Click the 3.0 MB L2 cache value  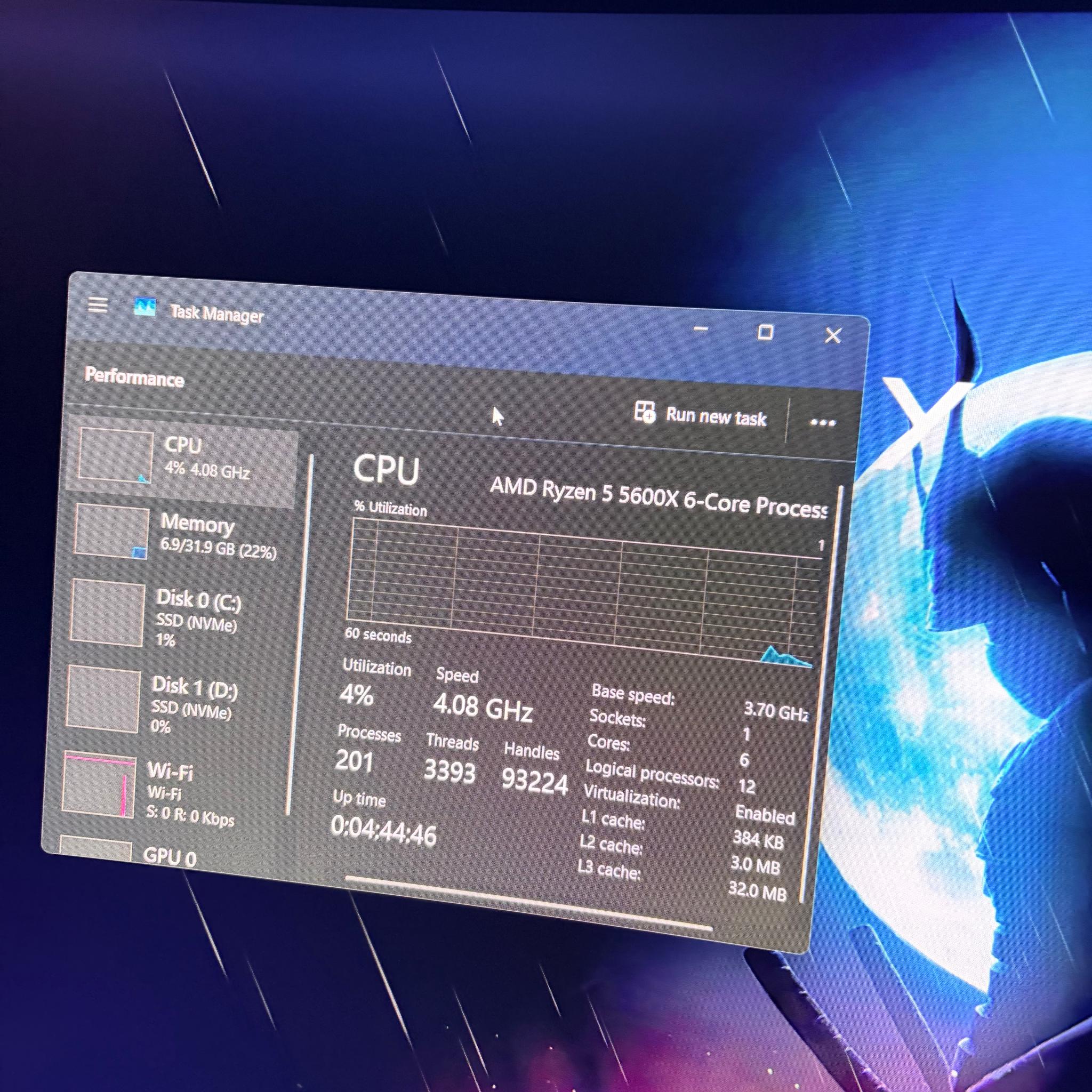[x=756, y=865]
